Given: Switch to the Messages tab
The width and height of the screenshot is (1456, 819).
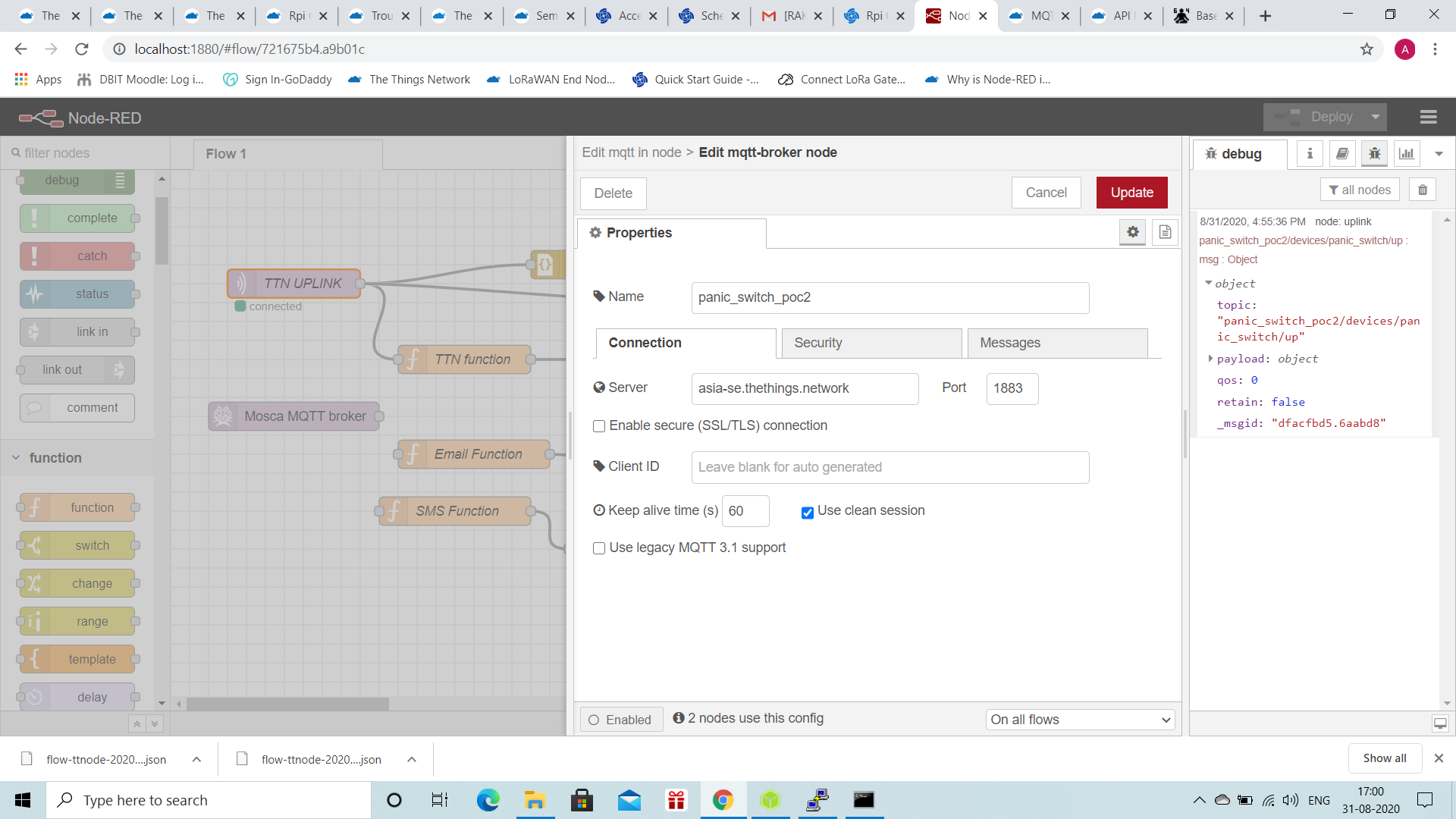Looking at the screenshot, I should tap(1058, 343).
